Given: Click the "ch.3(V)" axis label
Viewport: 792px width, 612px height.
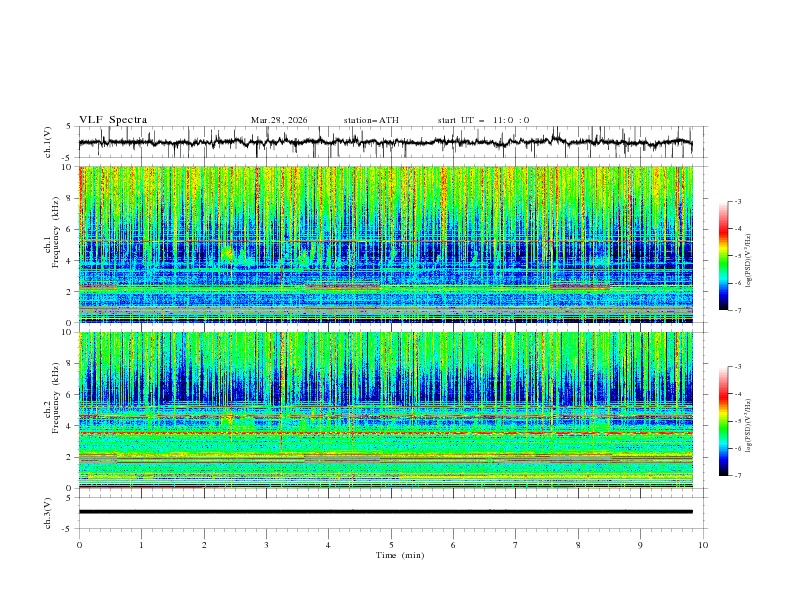Looking at the screenshot, I should pos(48,513).
